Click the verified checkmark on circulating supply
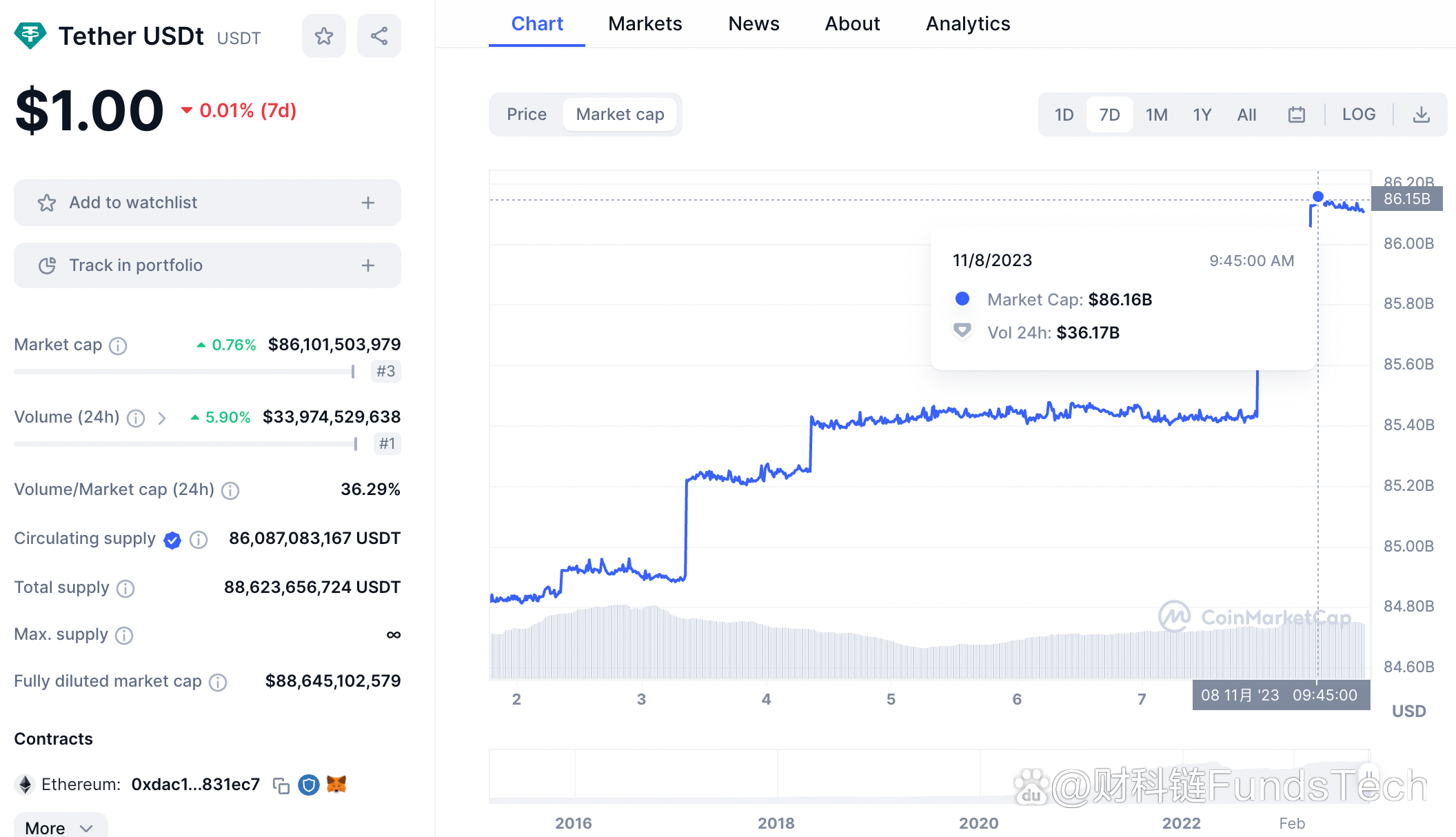This screenshot has height=837, width=1456. coord(173,540)
